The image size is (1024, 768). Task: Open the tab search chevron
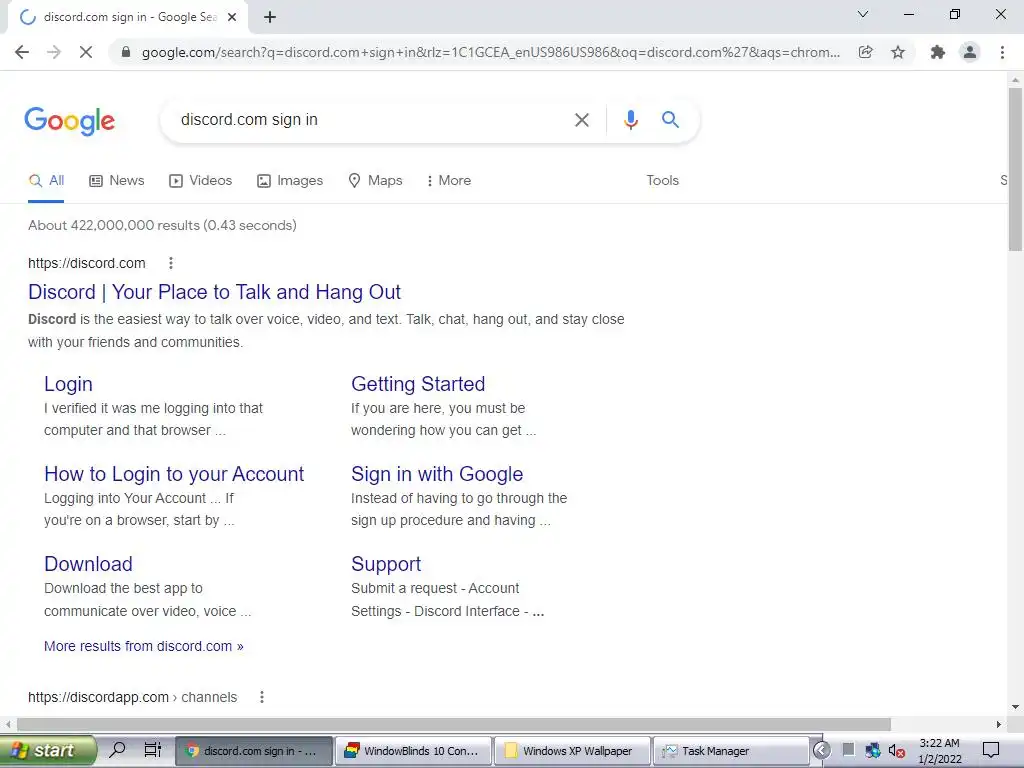[x=863, y=14]
